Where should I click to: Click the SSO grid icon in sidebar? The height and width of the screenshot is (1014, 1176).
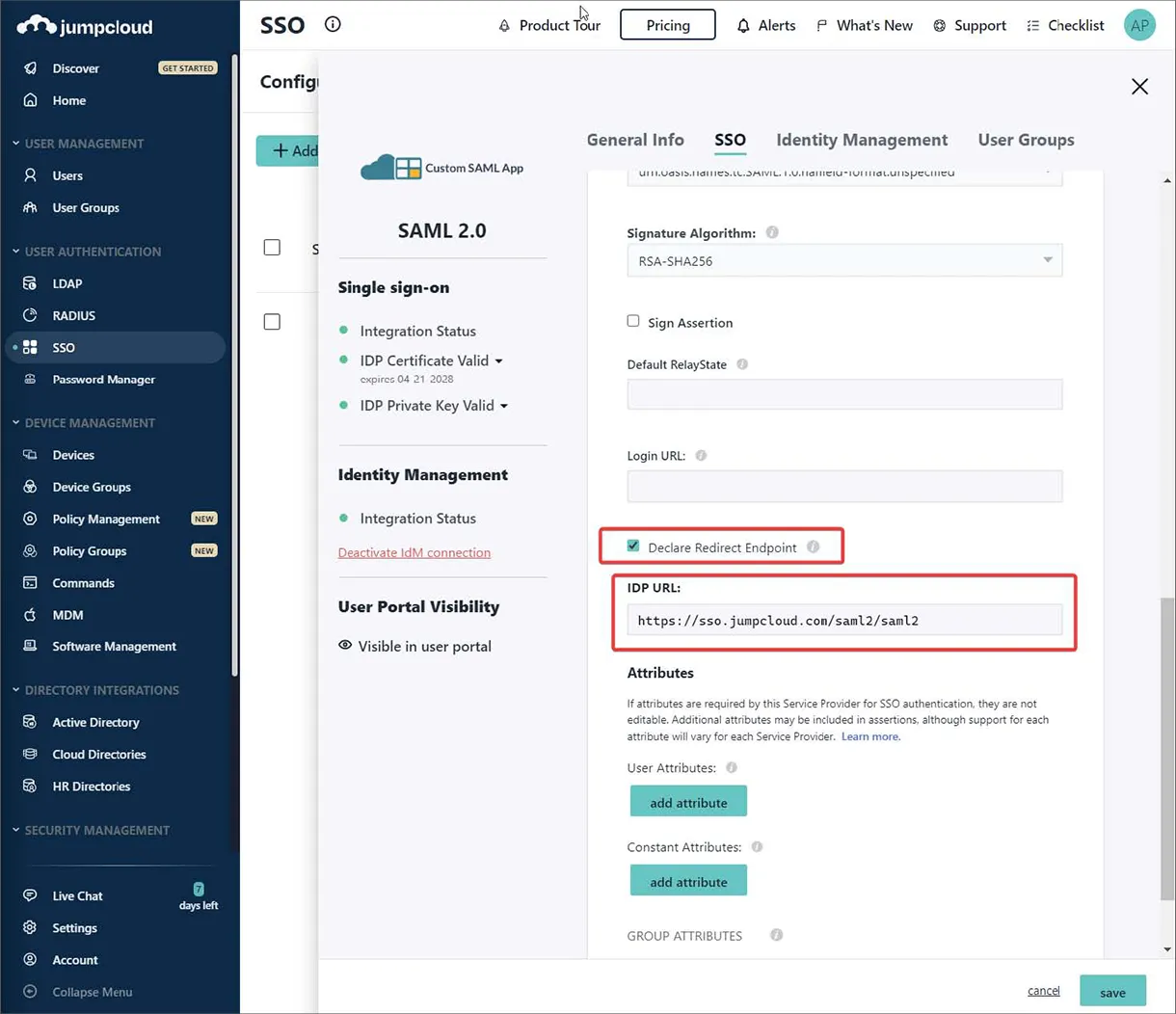coord(31,347)
